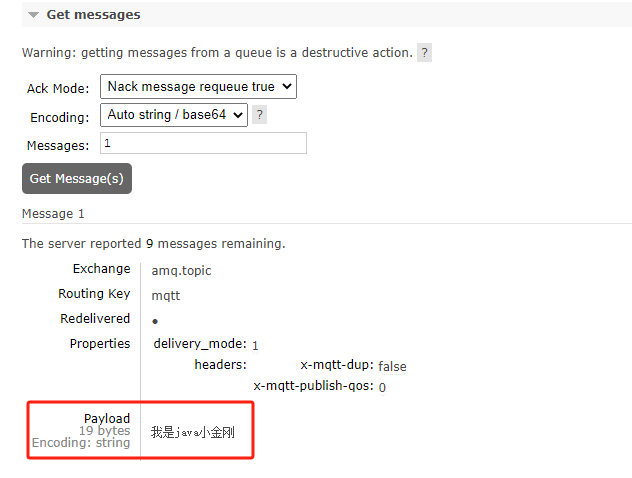Collapse the Get messages section triangle
This screenshot has width=632, height=478.
coord(34,15)
